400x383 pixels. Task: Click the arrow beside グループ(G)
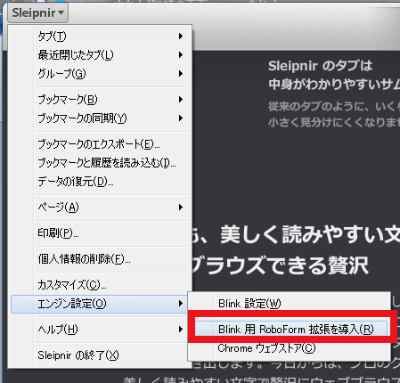(180, 73)
